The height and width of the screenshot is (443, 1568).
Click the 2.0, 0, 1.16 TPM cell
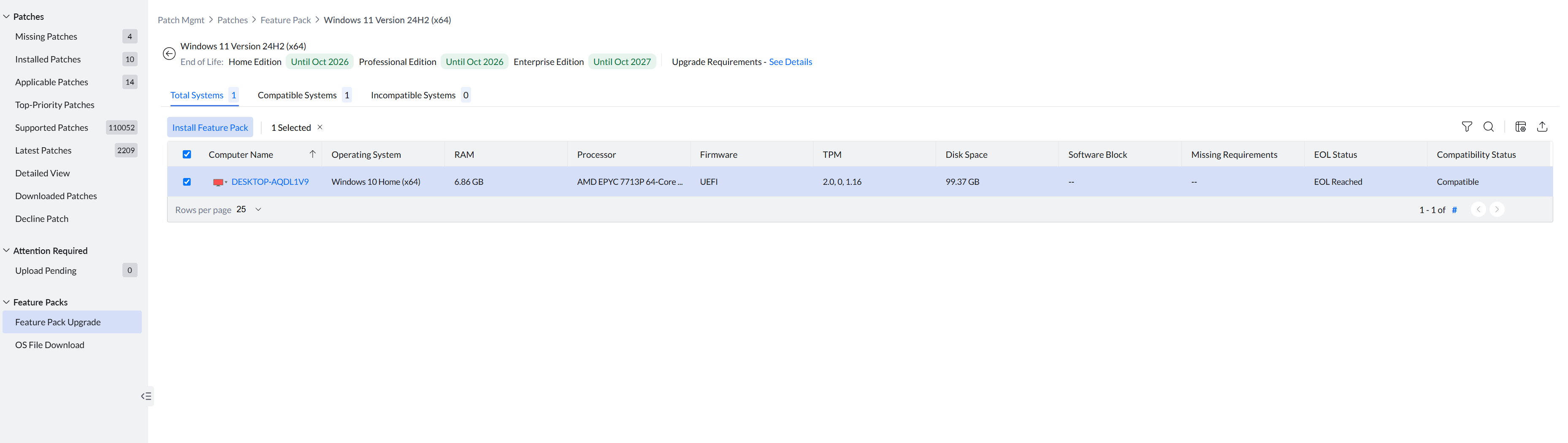tap(842, 182)
